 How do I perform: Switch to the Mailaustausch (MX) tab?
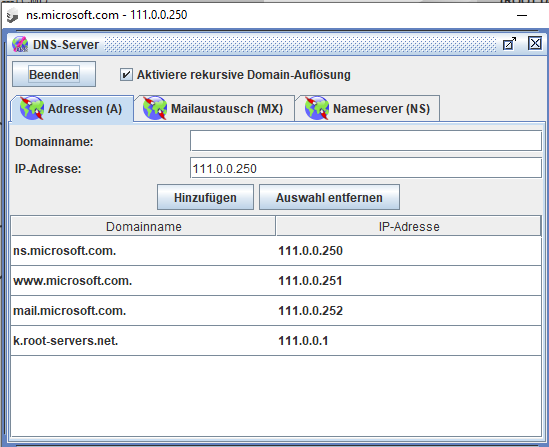[214, 109]
